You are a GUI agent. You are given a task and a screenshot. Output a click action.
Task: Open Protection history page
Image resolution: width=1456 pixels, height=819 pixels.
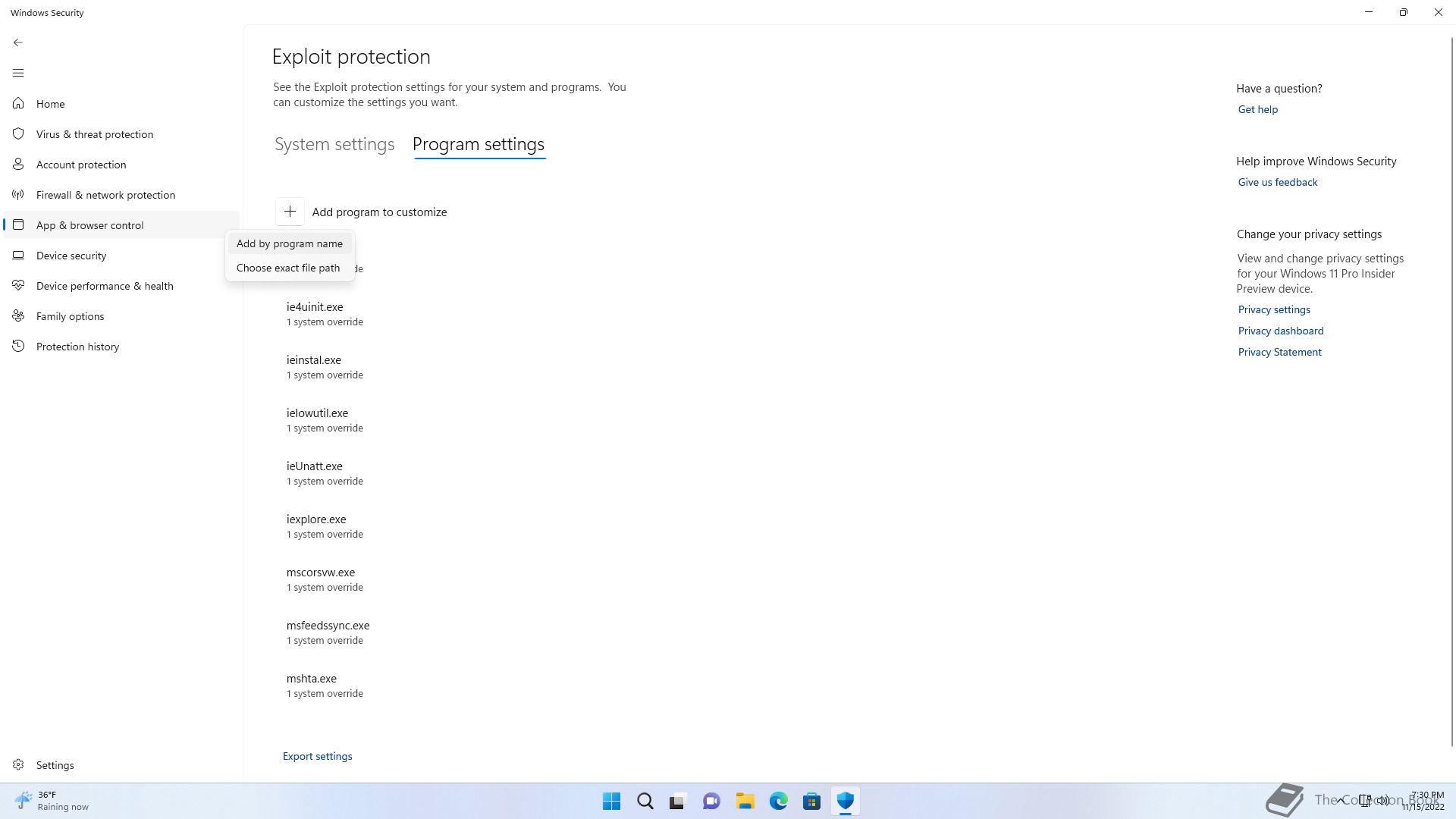point(121,347)
